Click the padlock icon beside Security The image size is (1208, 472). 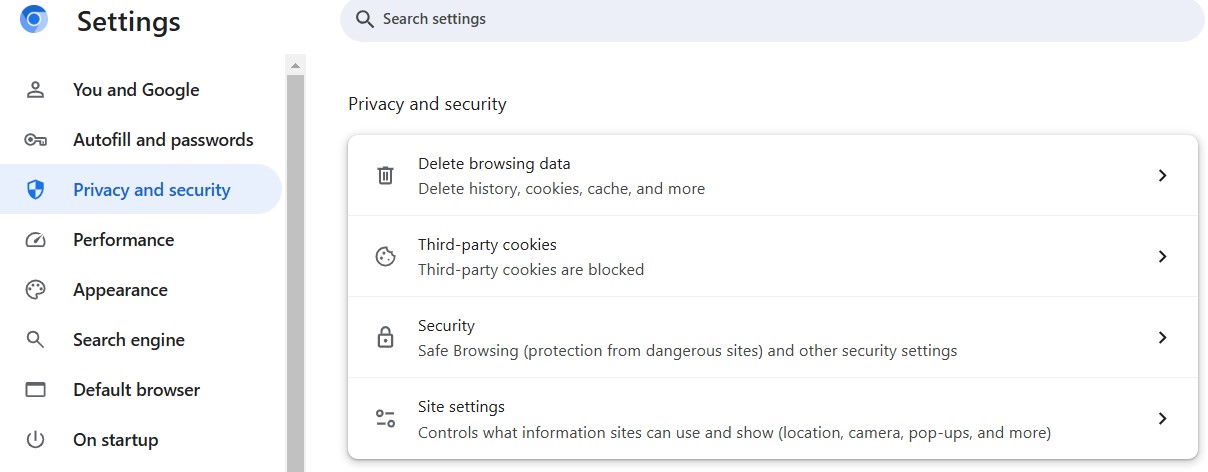[x=385, y=338]
